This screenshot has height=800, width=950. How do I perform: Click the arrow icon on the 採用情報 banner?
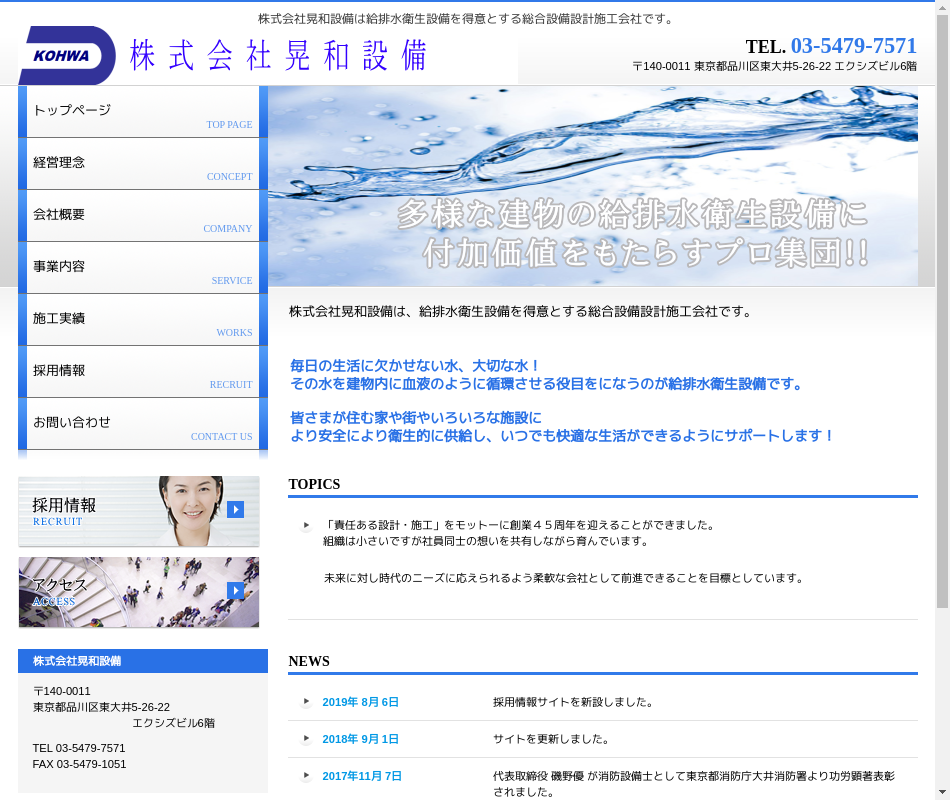[235, 510]
